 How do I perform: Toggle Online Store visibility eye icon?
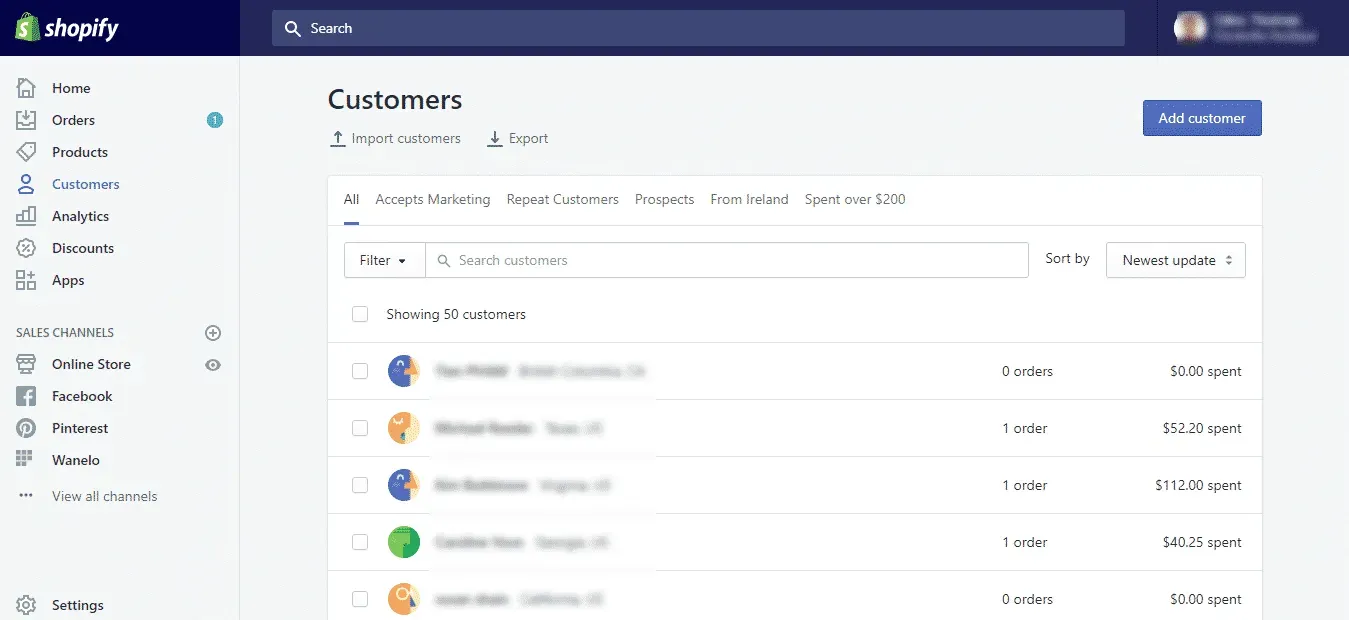click(x=212, y=364)
